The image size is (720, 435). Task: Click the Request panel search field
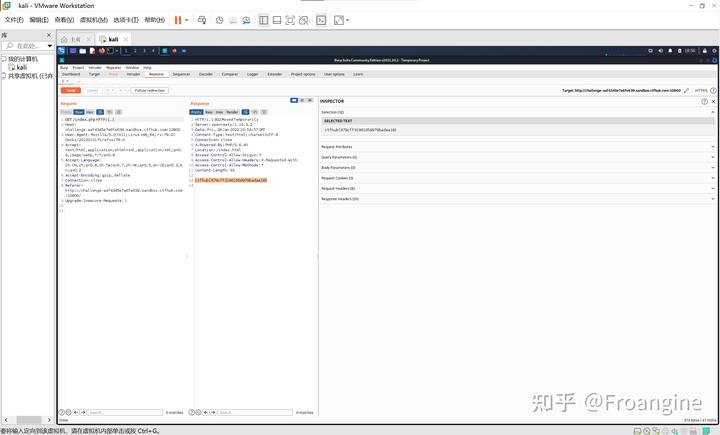coord(125,412)
